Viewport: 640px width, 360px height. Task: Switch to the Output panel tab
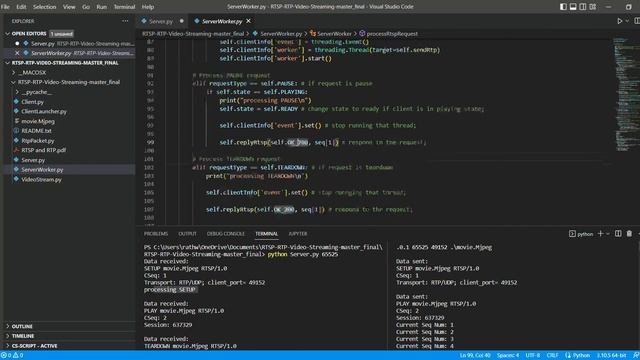tap(187, 234)
